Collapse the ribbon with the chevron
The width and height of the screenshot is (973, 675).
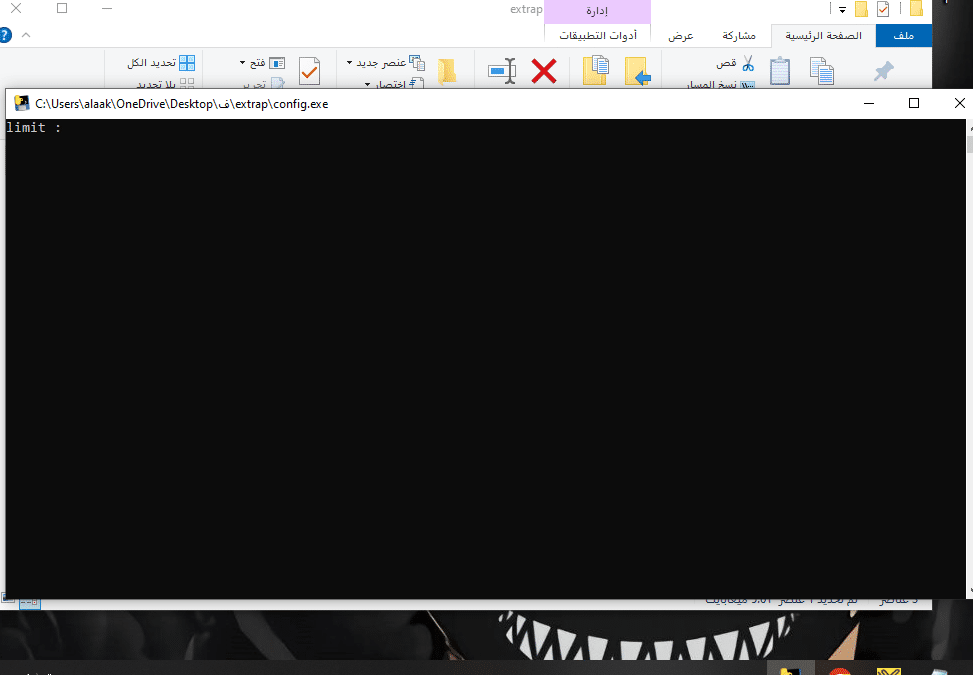tap(26, 35)
